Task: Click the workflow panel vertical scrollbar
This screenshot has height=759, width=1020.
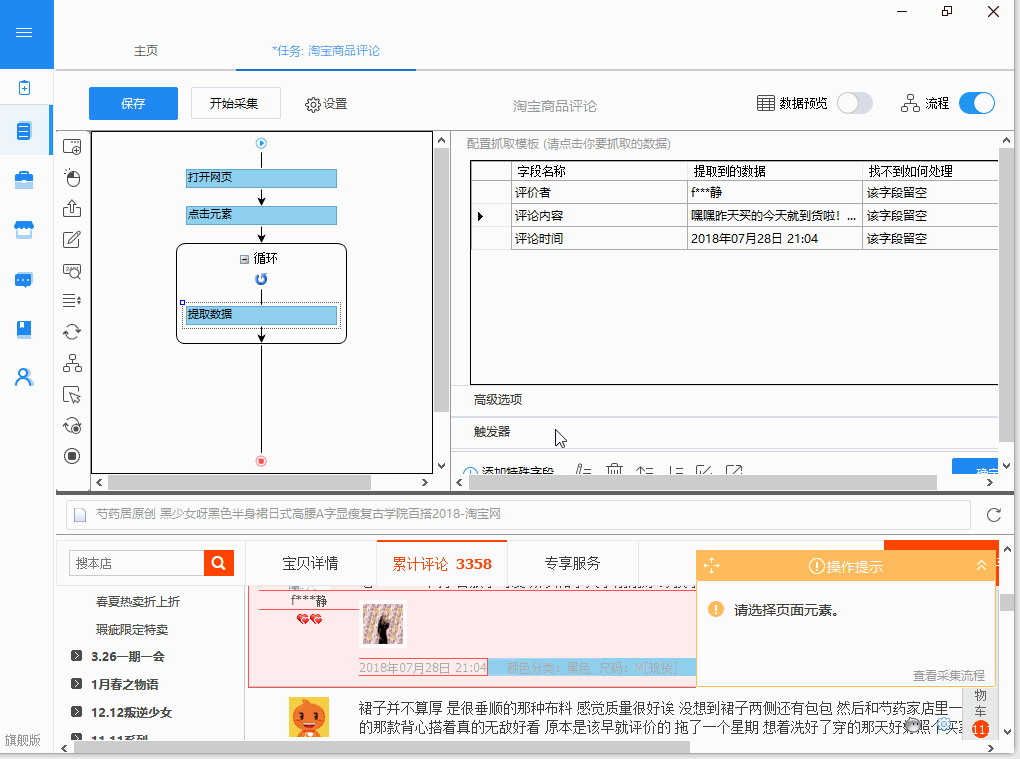Action: click(442, 280)
